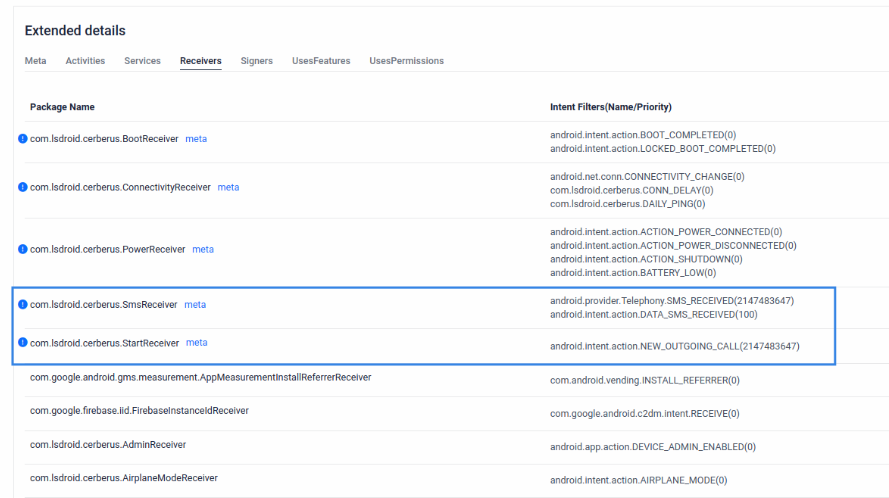Open the Services tab
This screenshot has height=498, width=889.
142,61
